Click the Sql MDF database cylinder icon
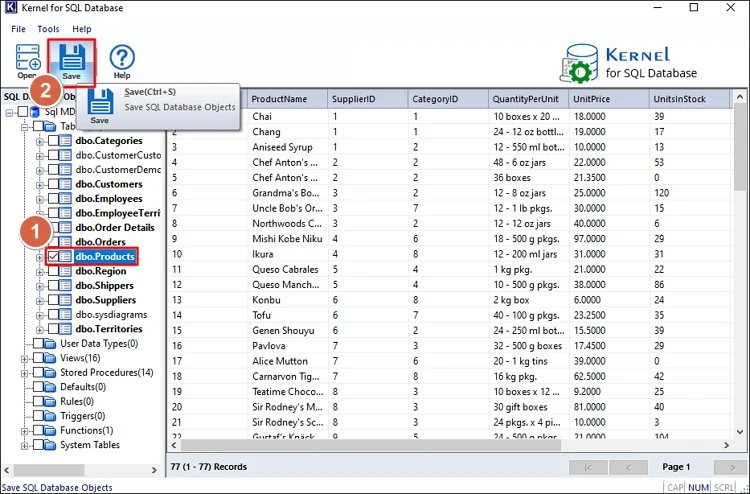The height and width of the screenshot is (494, 750). tap(35, 112)
